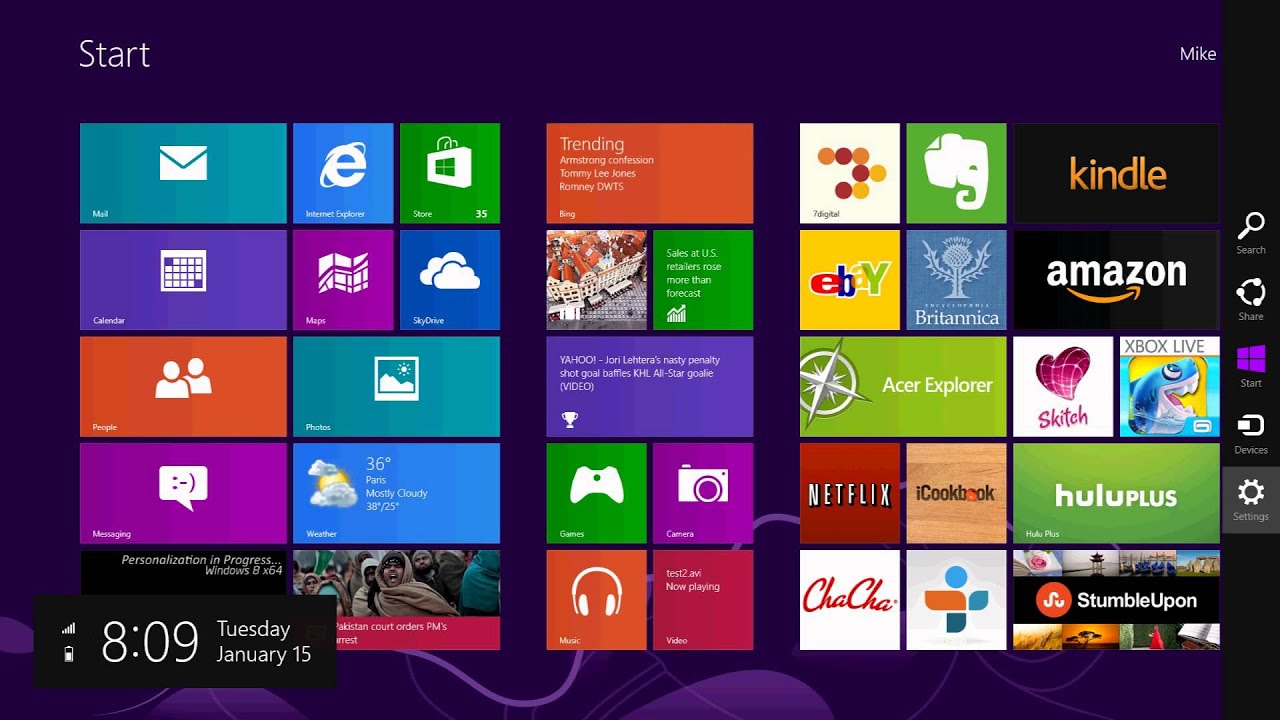Open the Kindle tile
The image size is (1280, 720).
(1116, 173)
